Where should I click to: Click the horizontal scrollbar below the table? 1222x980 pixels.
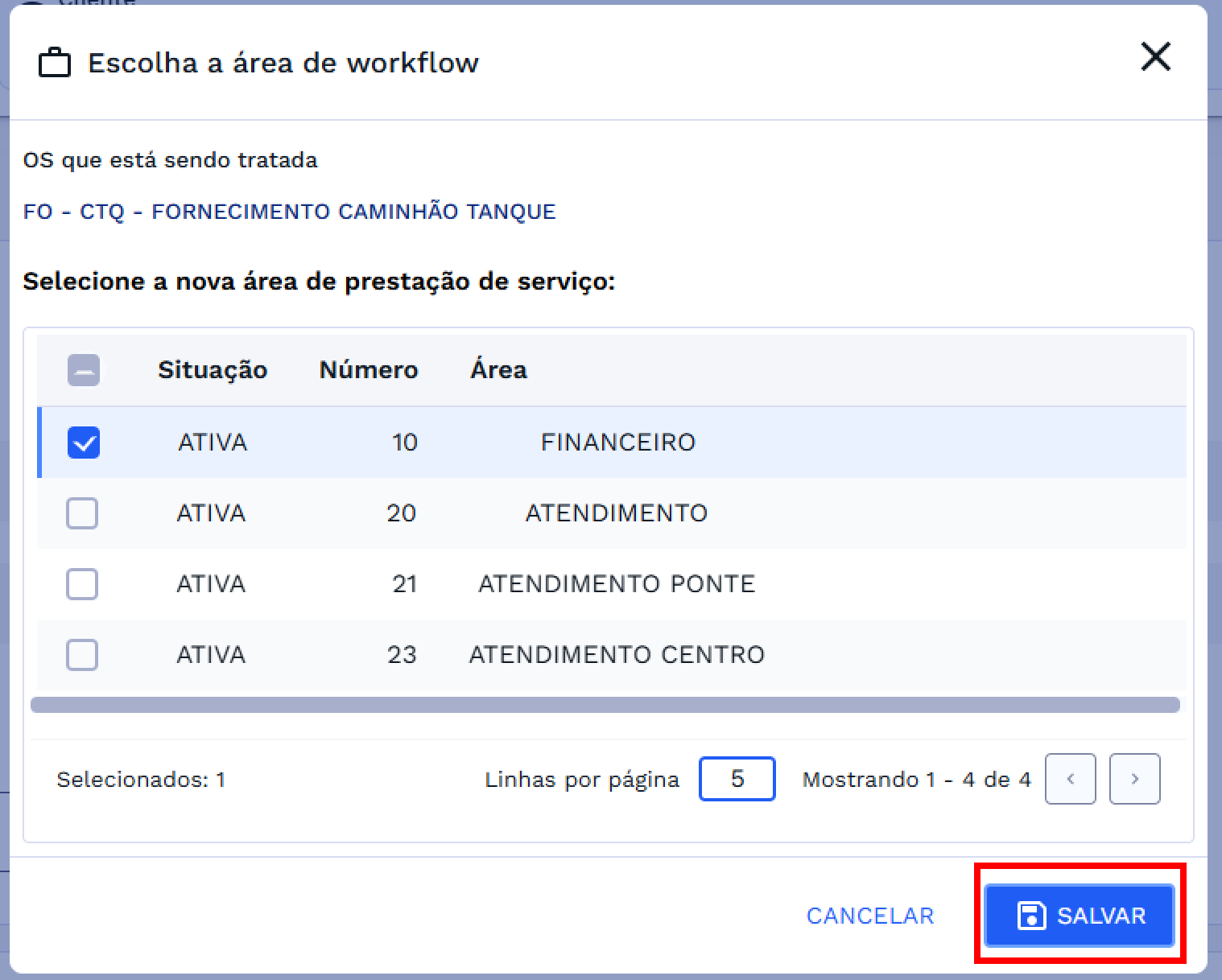click(605, 706)
